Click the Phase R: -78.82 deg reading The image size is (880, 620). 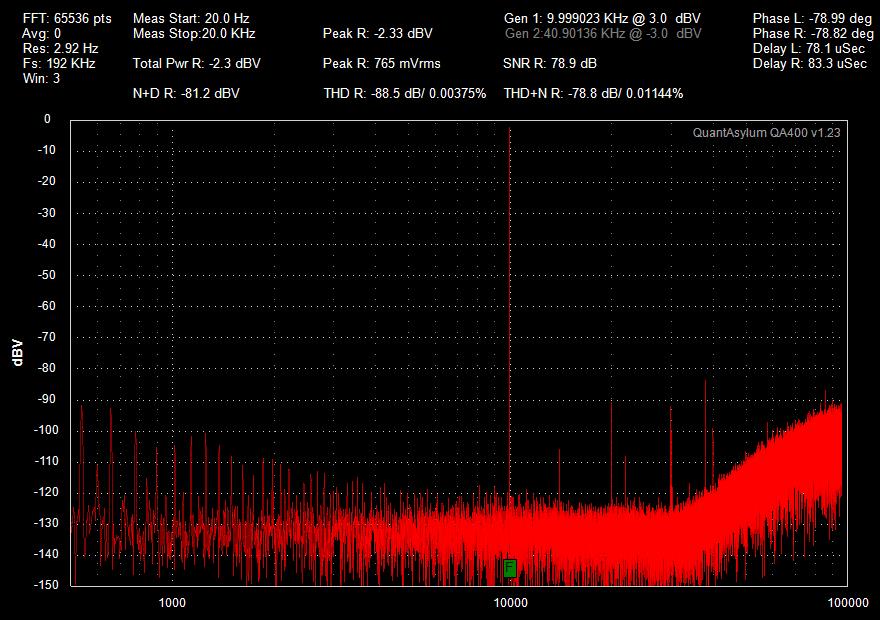[x=813, y=34]
